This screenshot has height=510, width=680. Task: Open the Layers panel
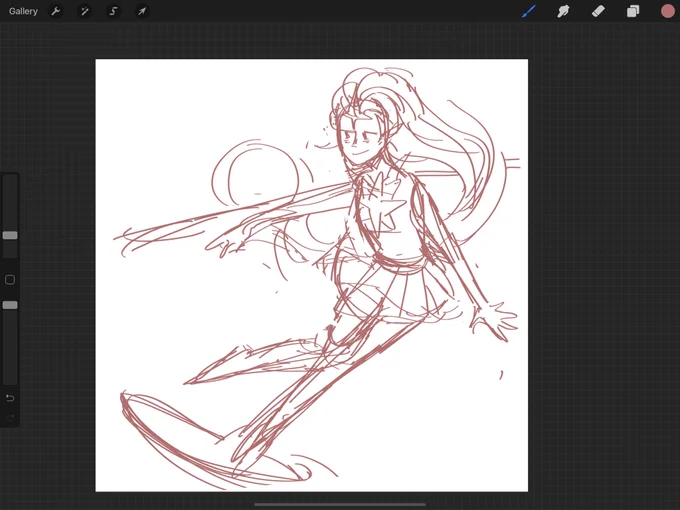pos(633,11)
